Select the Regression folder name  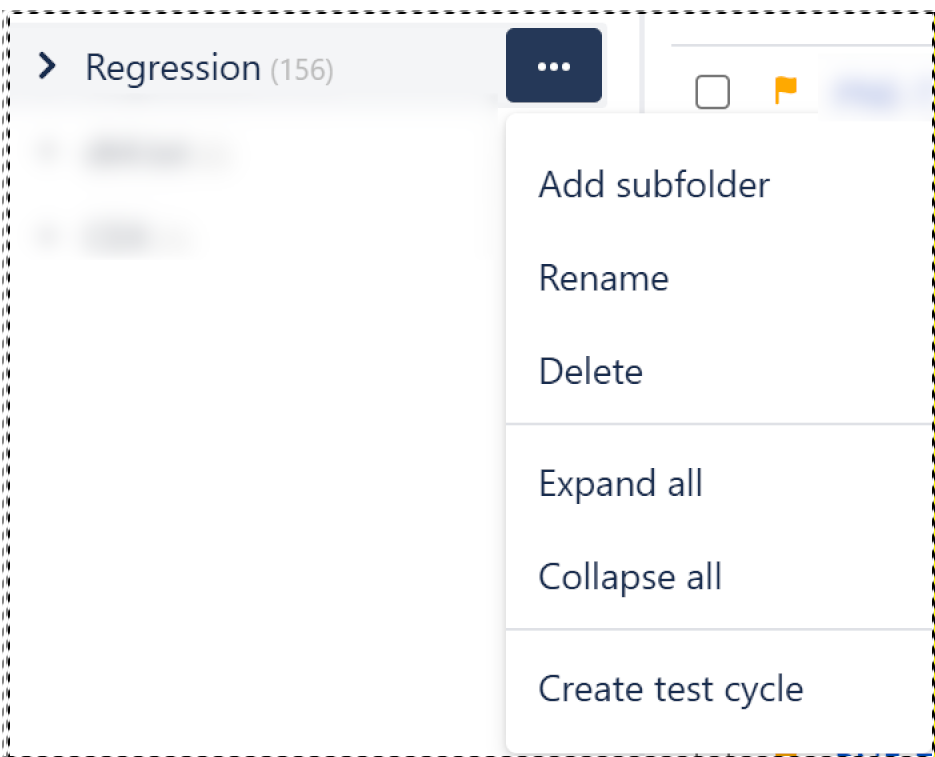pyautogui.click(x=173, y=67)
